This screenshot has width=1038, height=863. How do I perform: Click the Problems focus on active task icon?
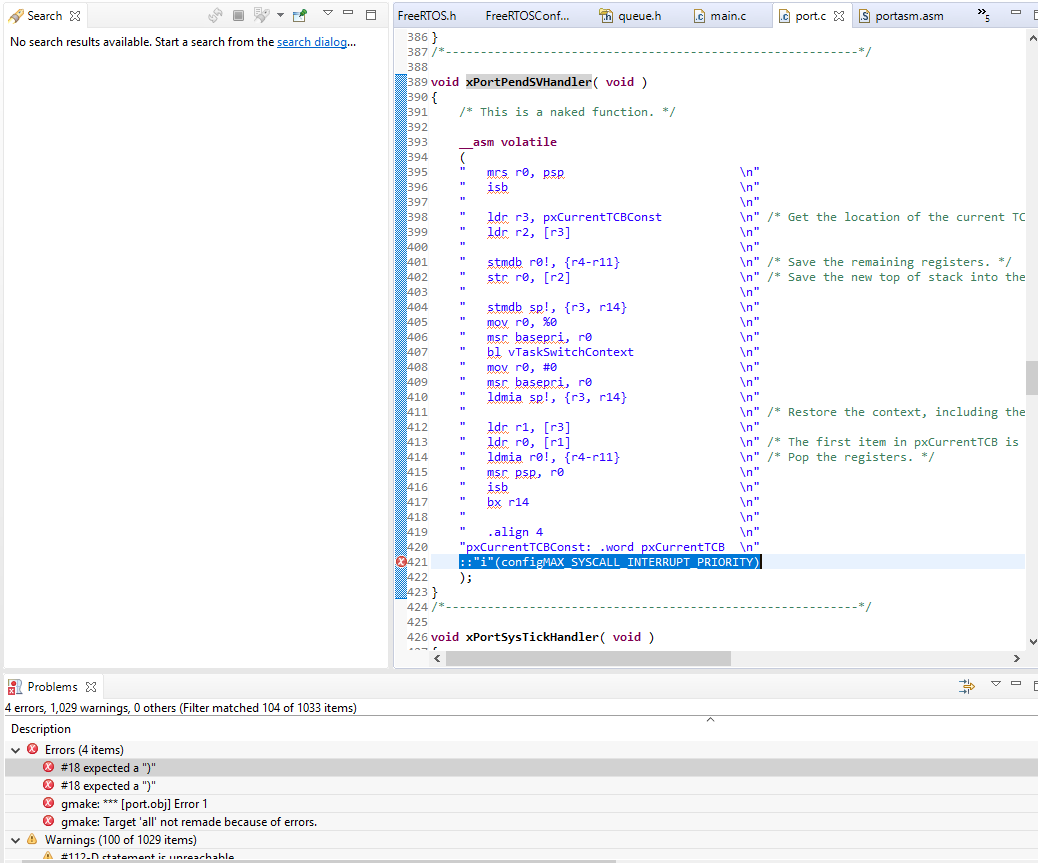coord(967,686)
